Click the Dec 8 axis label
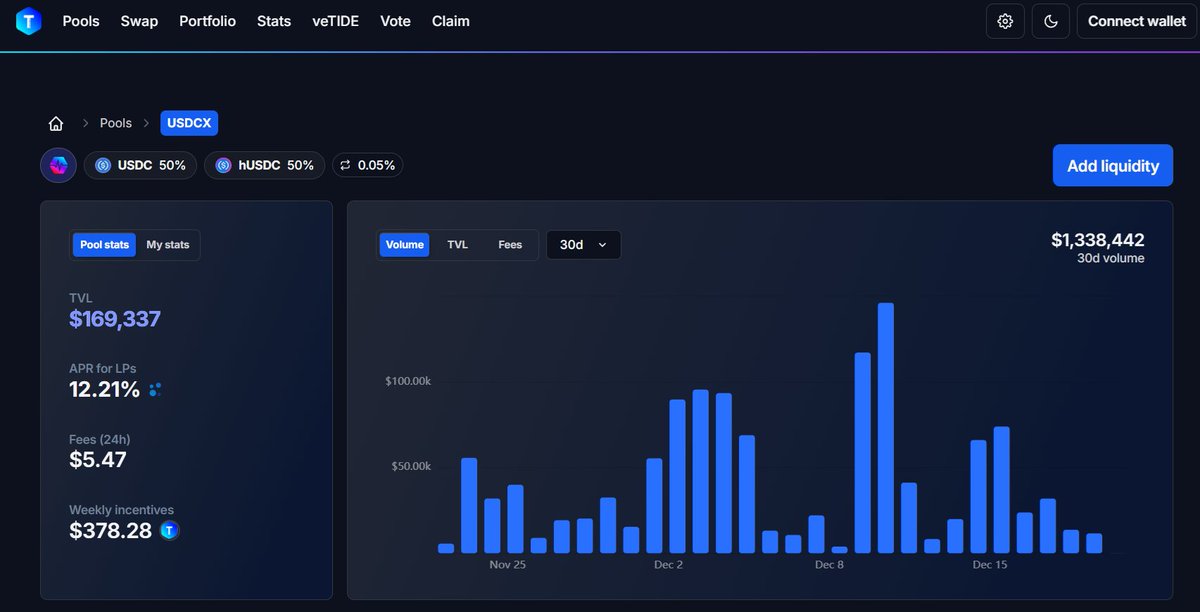The width and height of the screenshot is (1200, 612). [830, 565]
